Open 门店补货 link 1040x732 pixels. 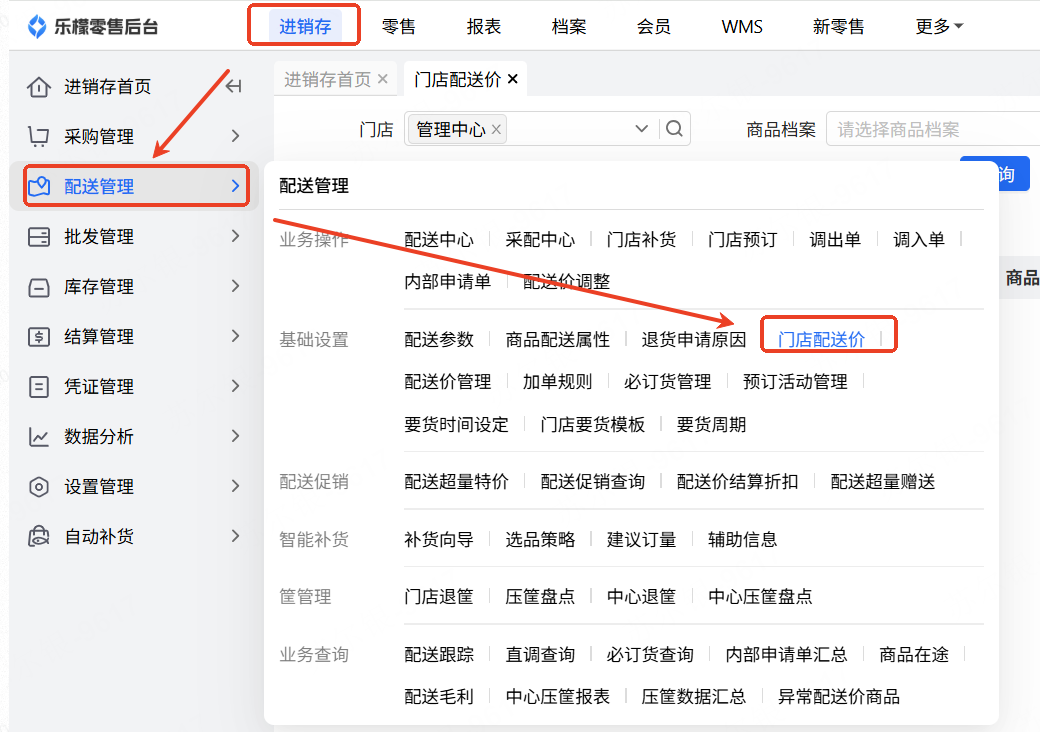(x=641, y=239)
